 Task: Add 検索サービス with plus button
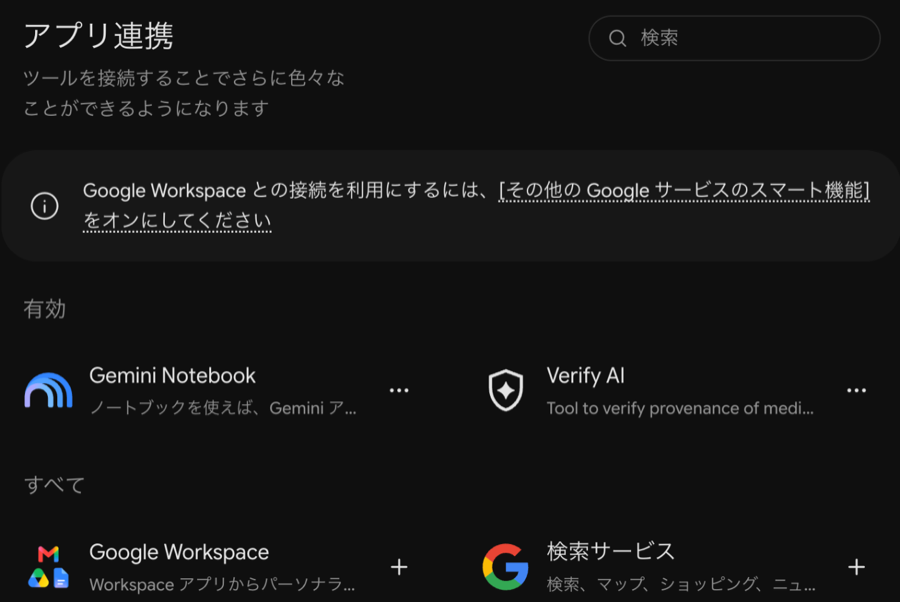point(856,567)
